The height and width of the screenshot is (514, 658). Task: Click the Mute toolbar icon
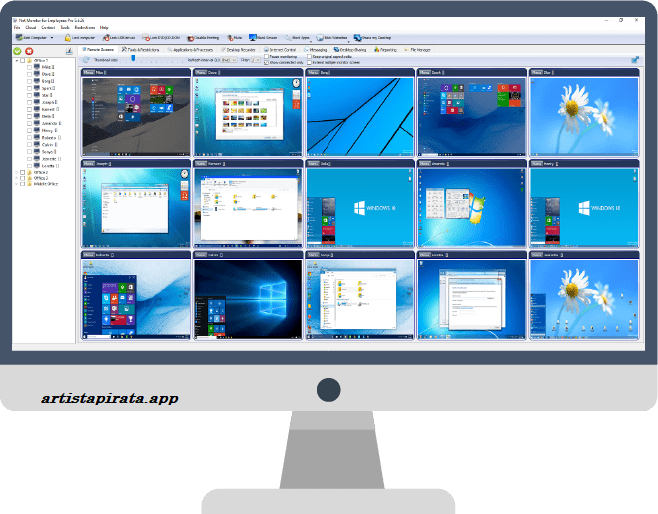point(230,38)
